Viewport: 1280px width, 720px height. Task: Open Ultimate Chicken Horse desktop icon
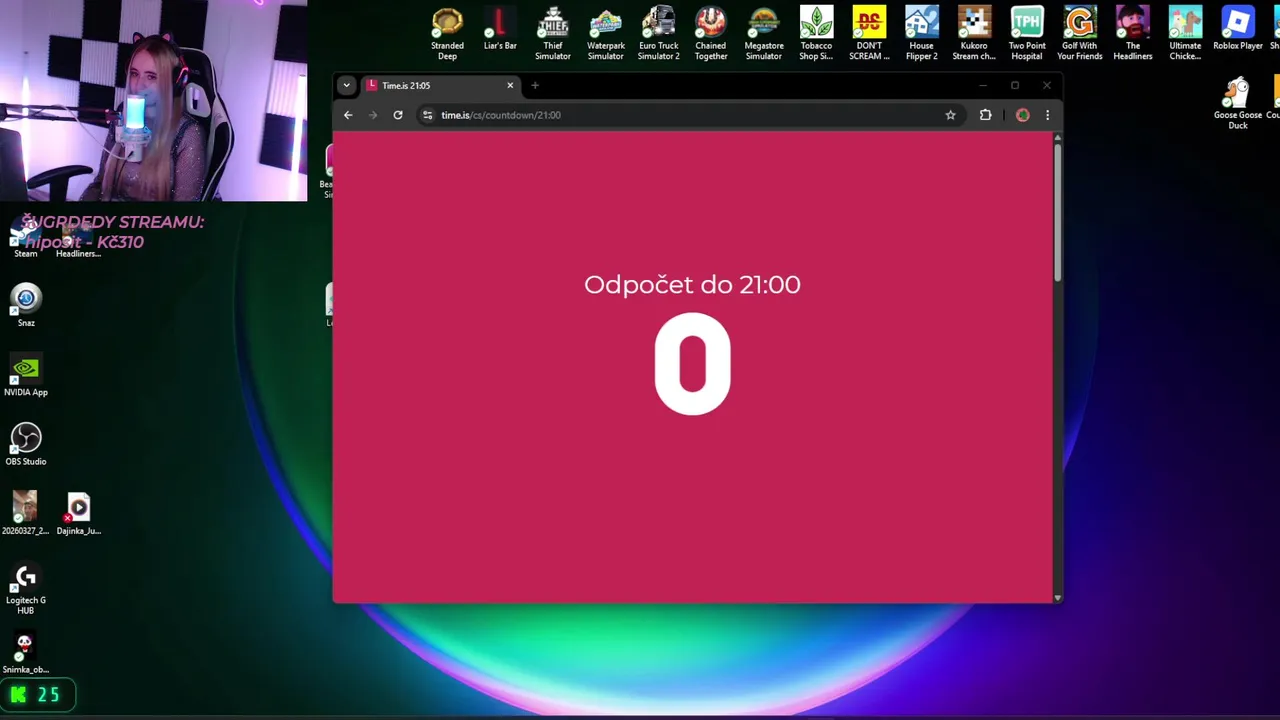click(x=1185, y=33)
